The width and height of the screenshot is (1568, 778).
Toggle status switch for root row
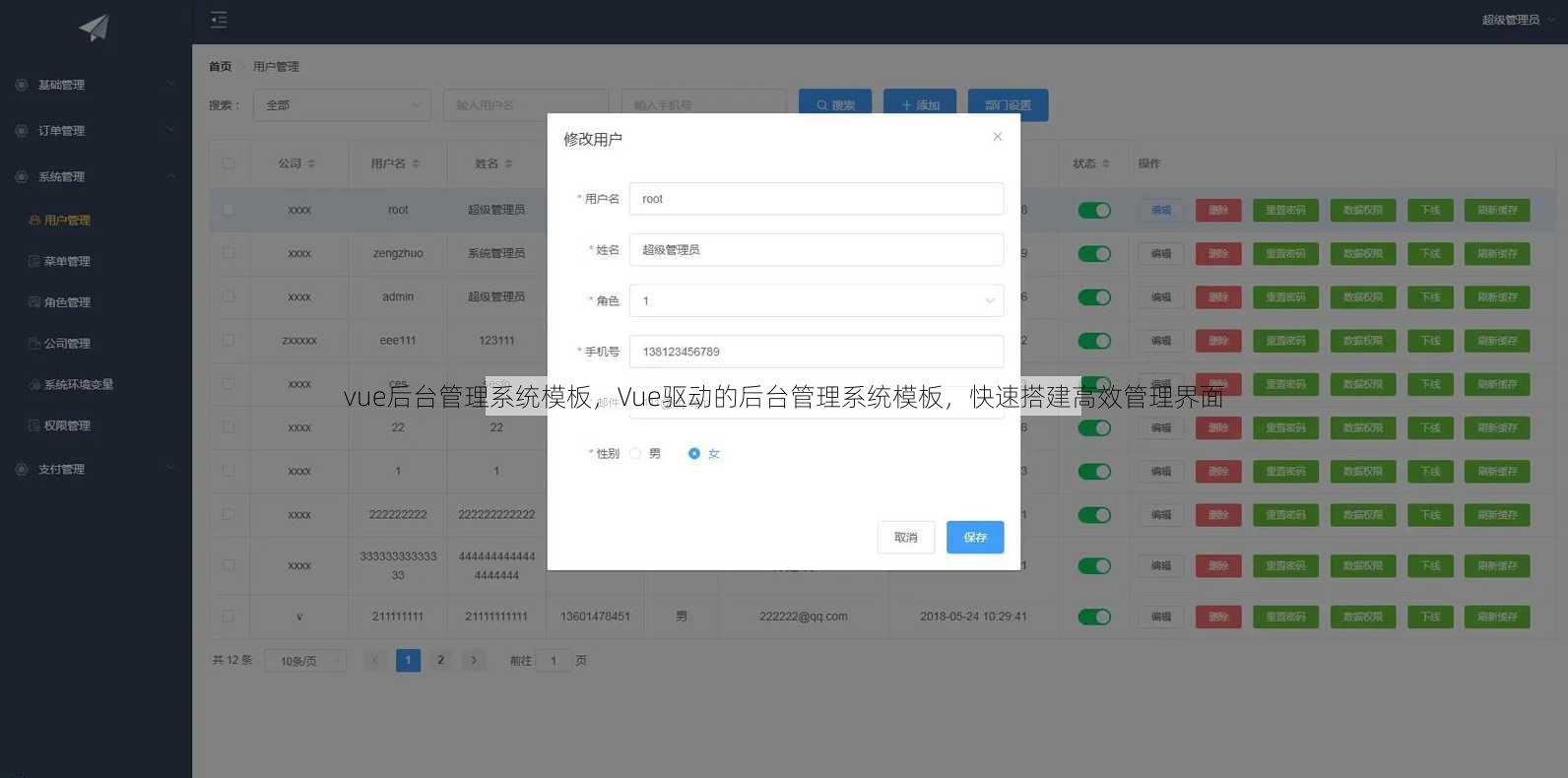point(1094,210)
